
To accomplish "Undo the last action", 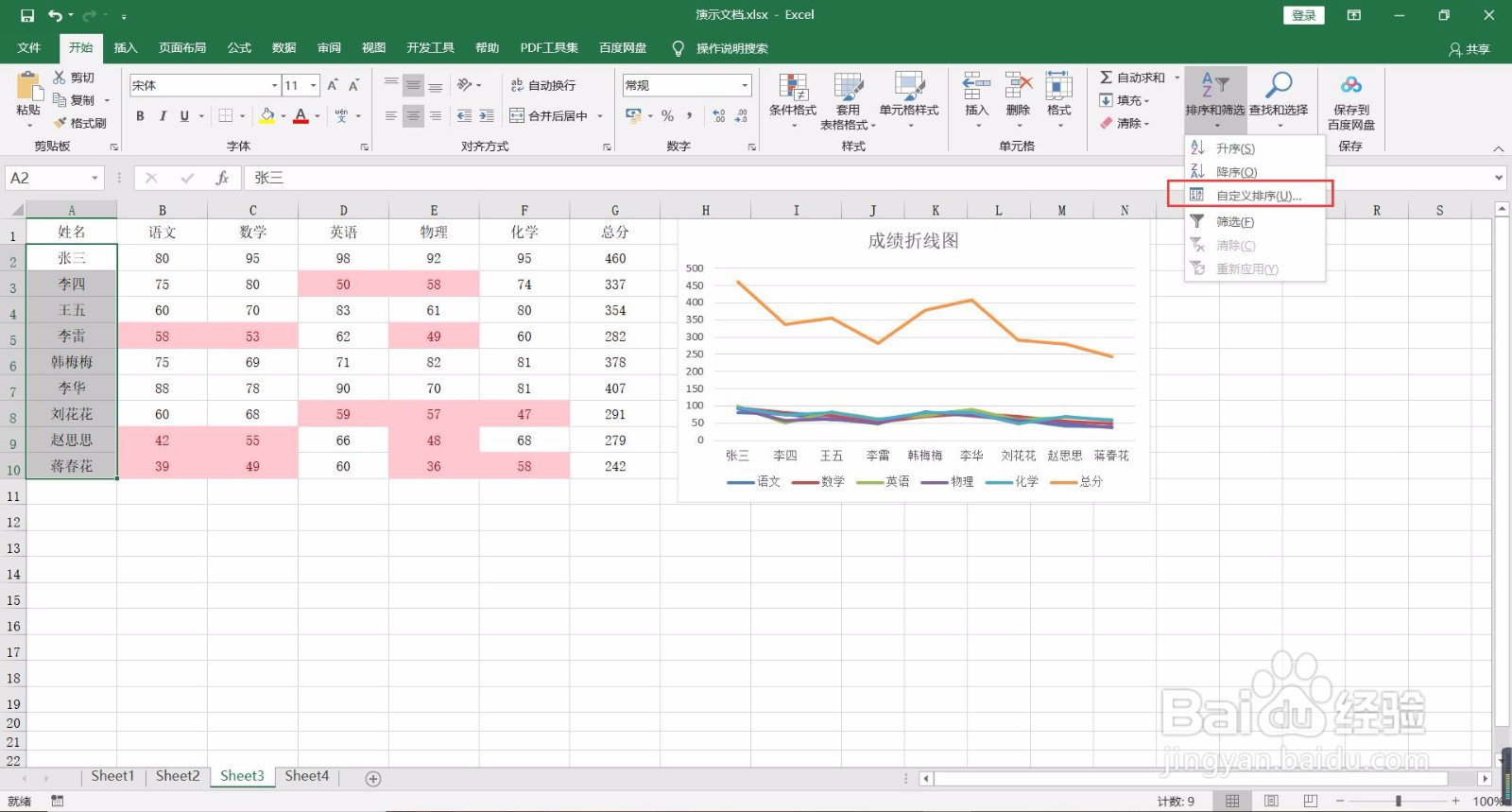I will (55, 15).
